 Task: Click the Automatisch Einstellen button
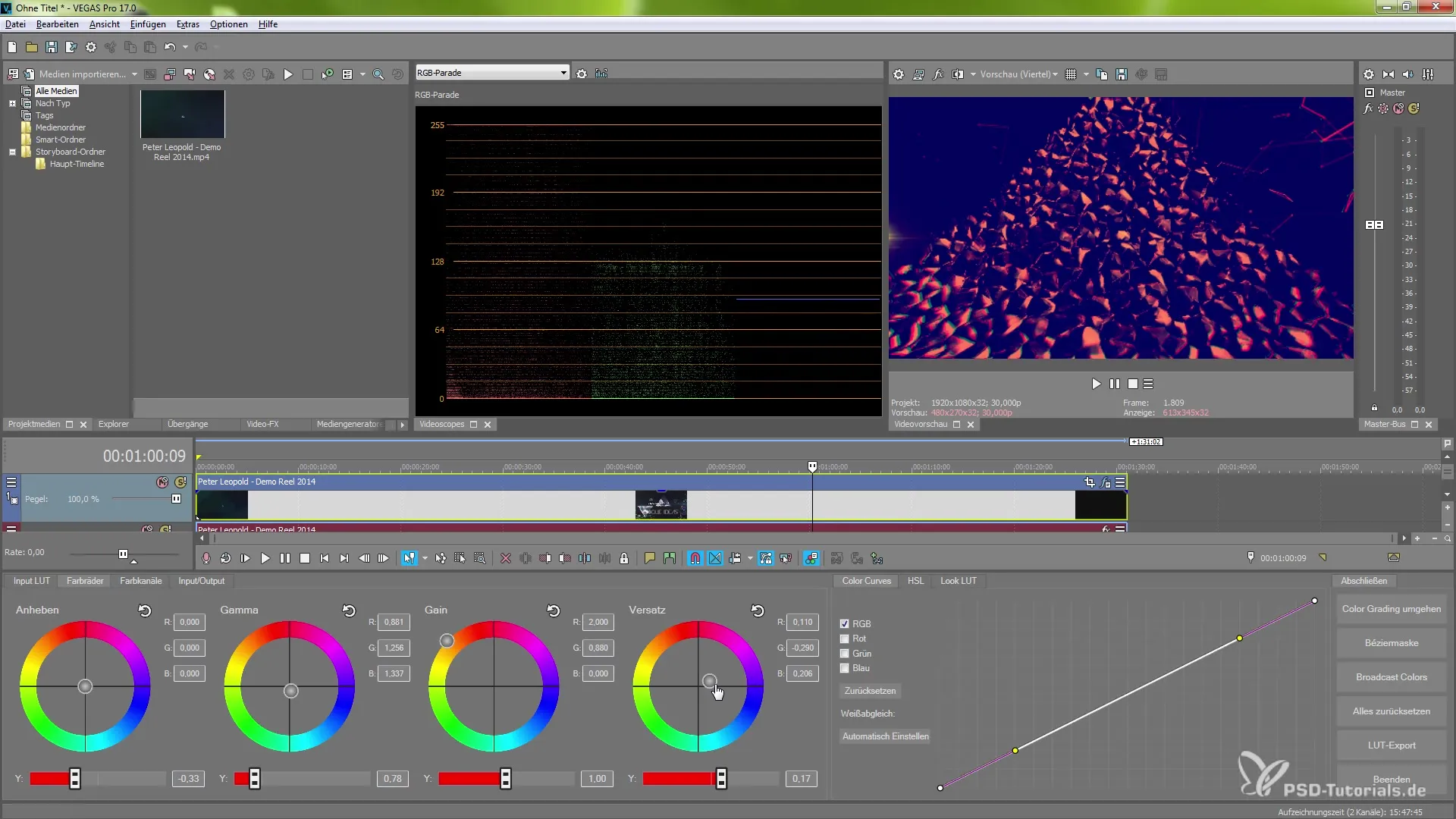pos(885,736)
